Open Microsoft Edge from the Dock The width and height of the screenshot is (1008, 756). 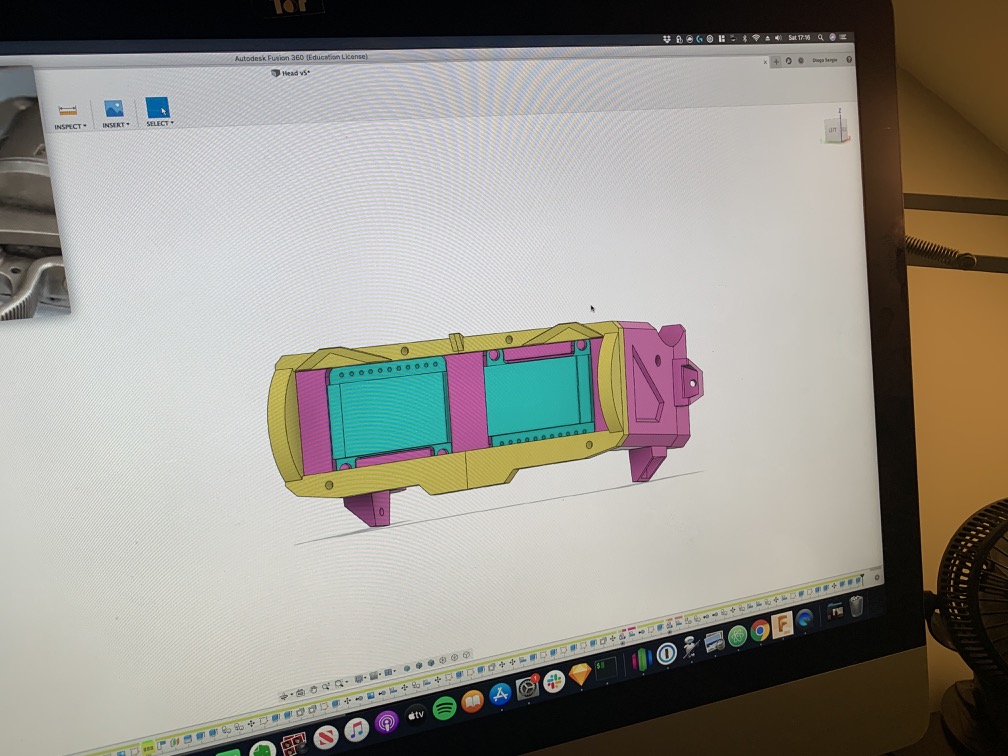tap(804, 619)
